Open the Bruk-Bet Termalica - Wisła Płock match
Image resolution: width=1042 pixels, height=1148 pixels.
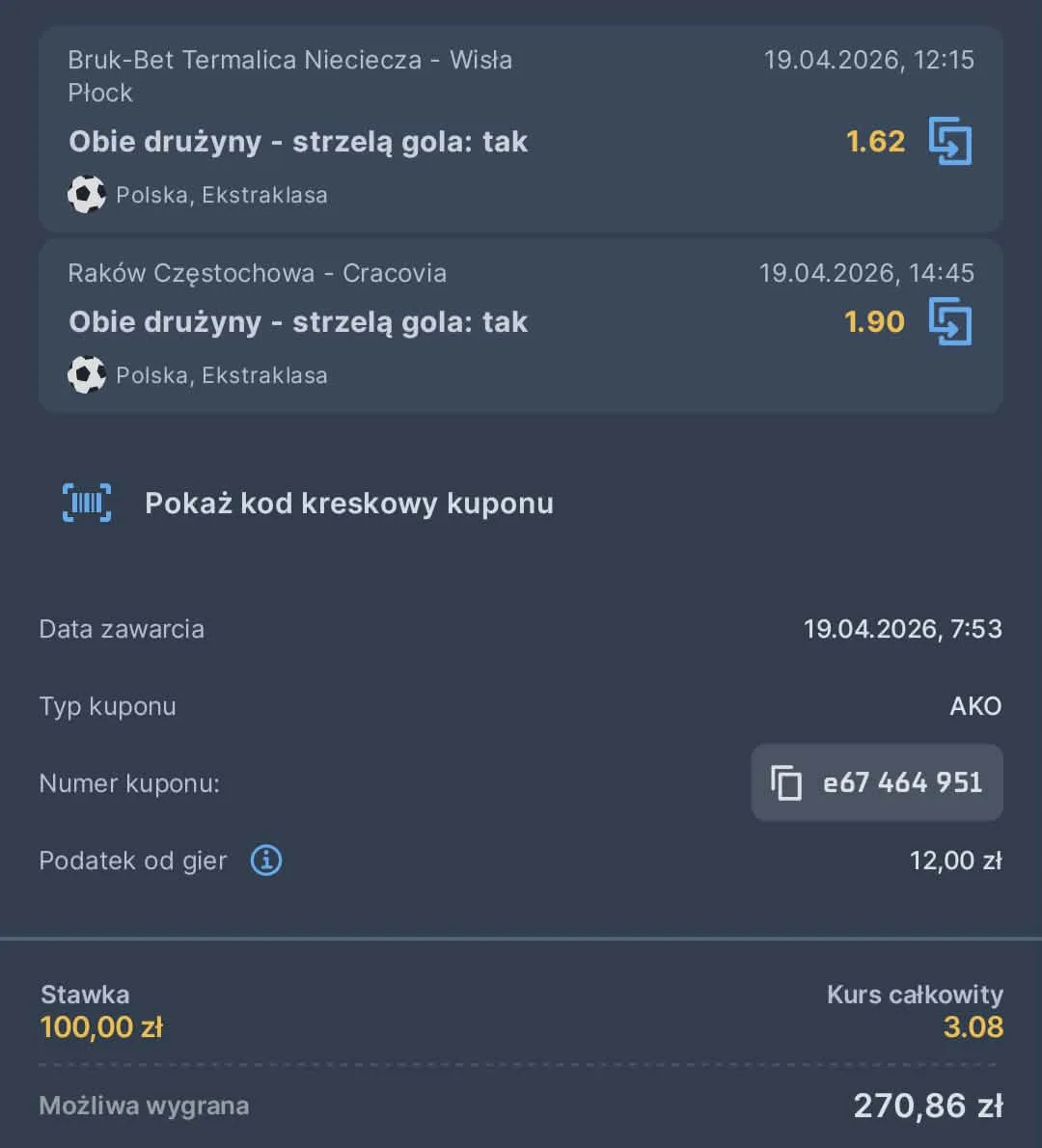289,76
